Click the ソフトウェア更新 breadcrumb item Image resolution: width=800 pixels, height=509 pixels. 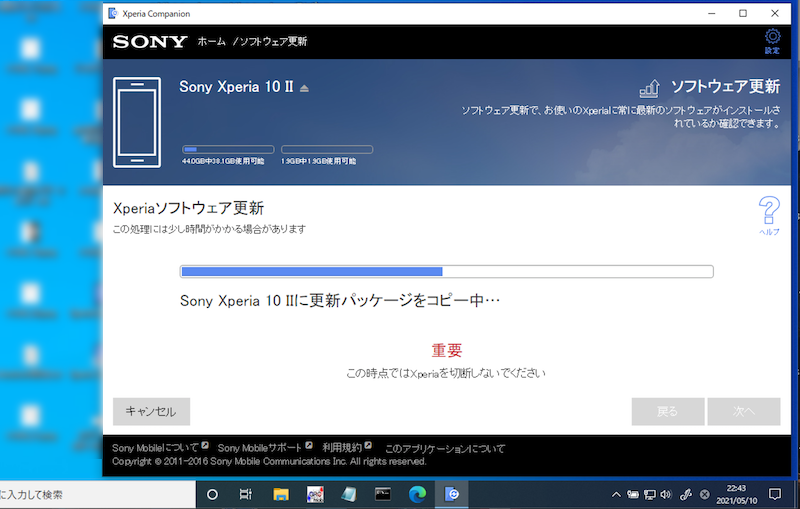click(x=273, y=42)
